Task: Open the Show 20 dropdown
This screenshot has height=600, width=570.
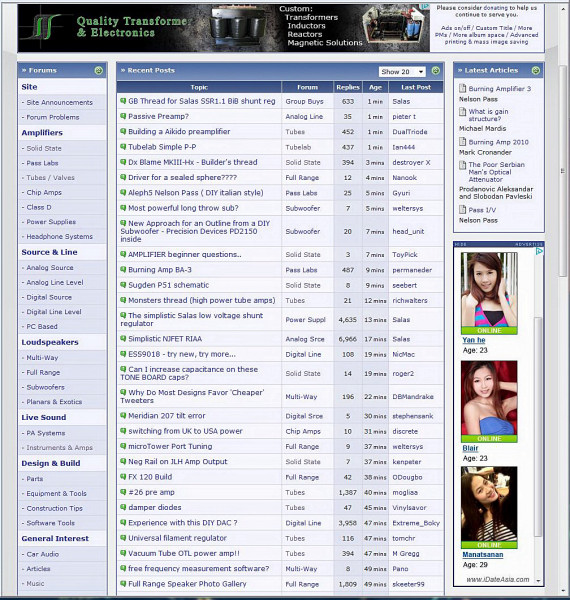Action: (x=402, y=72)
